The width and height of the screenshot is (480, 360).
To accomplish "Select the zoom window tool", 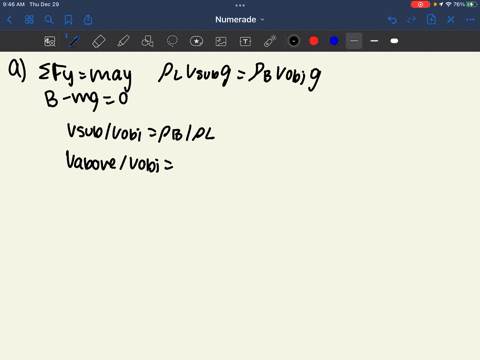I will point(50,41).
